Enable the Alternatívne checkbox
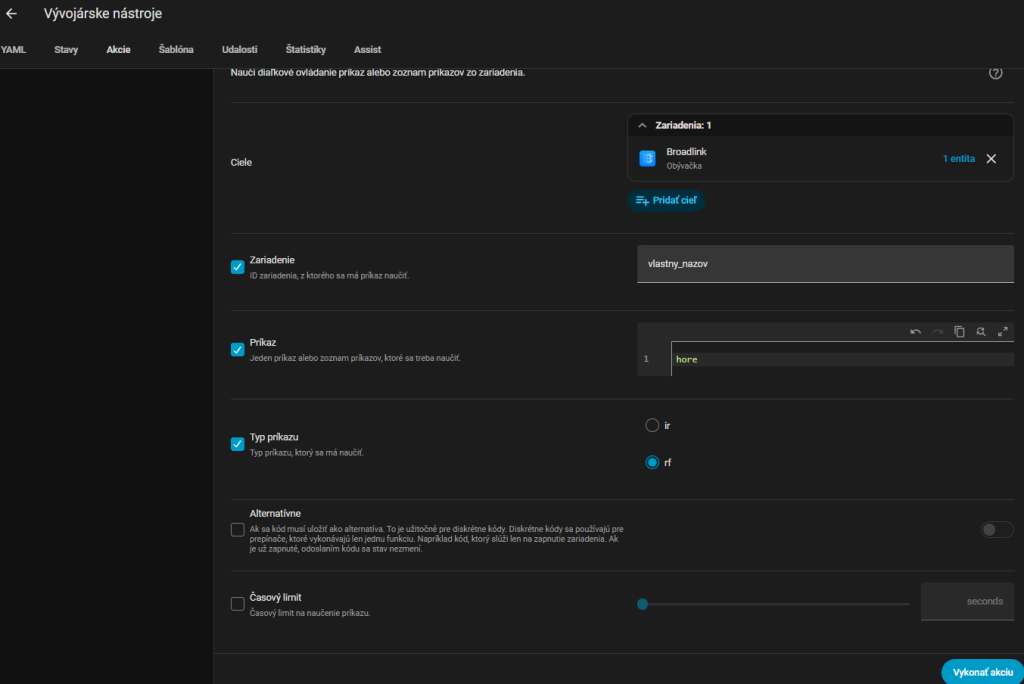Screen dimensions: 1024x684 [x=238, y=530]
